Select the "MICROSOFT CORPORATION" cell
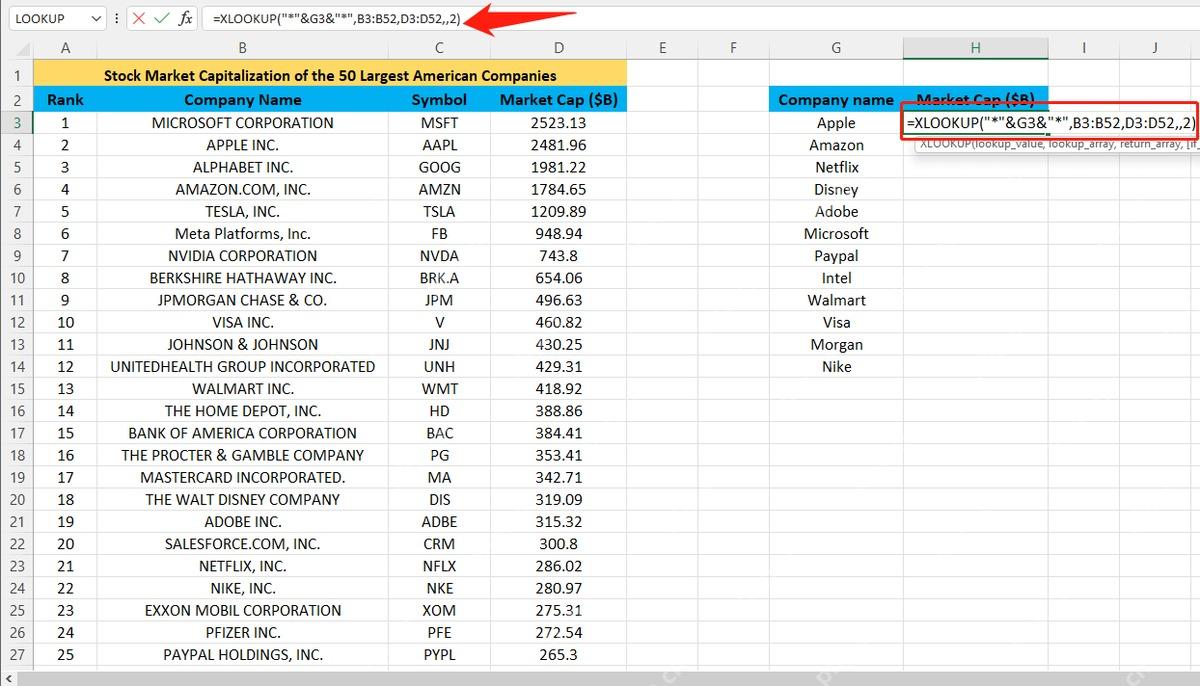The height and width of the screenshot is (686, 1200). [x=242, y=123]
